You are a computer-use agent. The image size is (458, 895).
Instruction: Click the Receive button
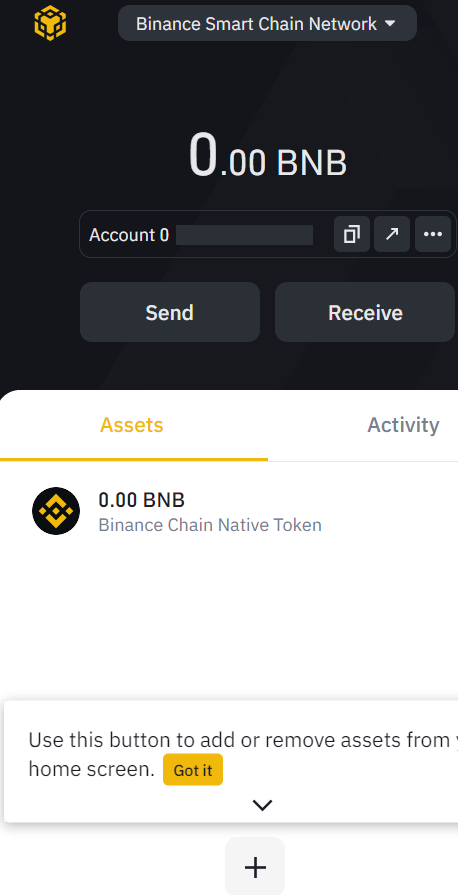coord(365,312)
